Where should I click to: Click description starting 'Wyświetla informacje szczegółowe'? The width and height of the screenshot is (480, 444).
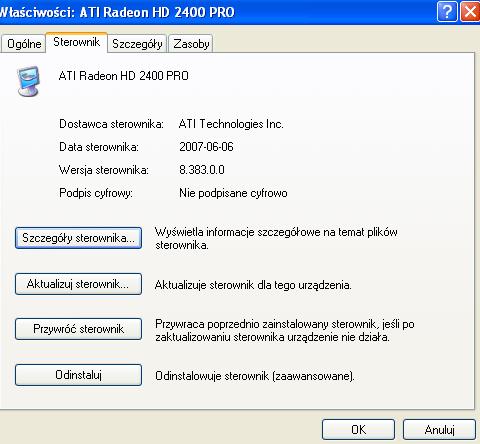pos(276,238)
